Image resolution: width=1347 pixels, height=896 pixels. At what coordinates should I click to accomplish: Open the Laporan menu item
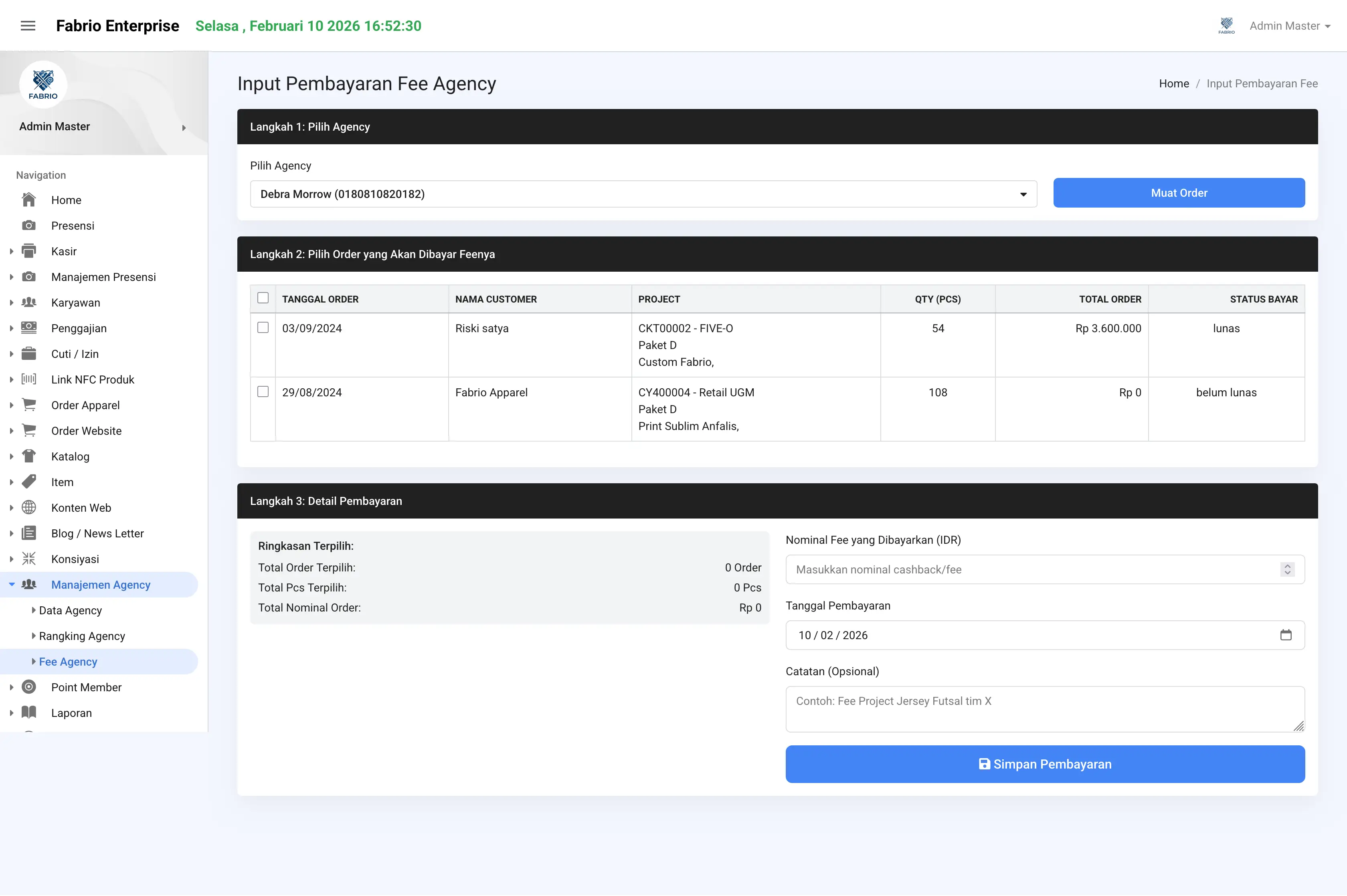click(71, 712)
